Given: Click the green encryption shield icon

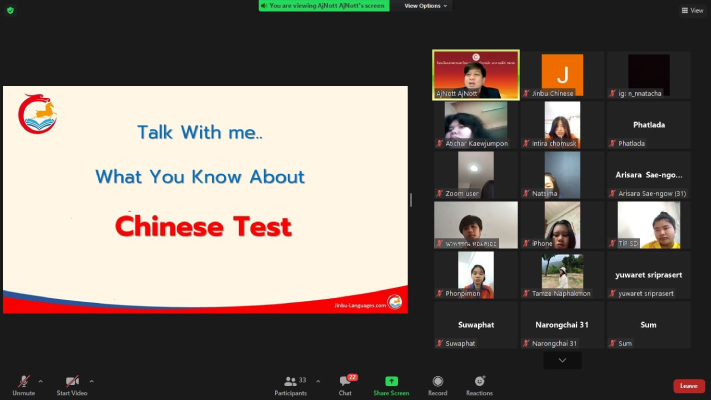Looking at the screenshot, I should click(x=9, y=10).
